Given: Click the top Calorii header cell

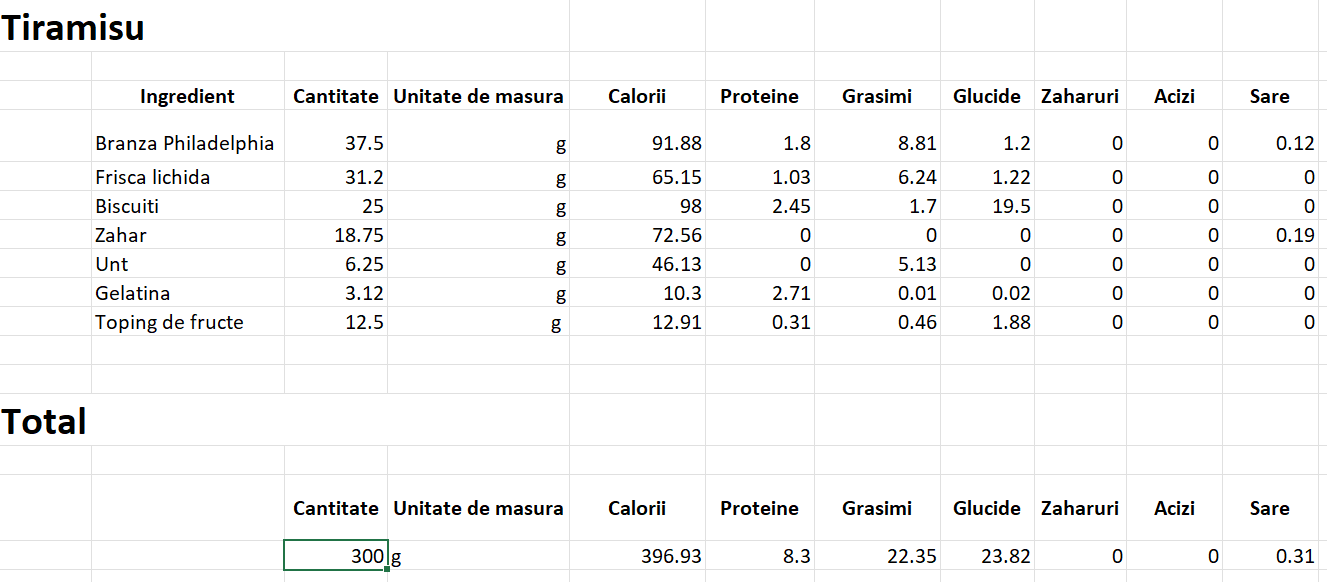Looking at the screenshot, I should pyautogui.click(x=638, y=96).
